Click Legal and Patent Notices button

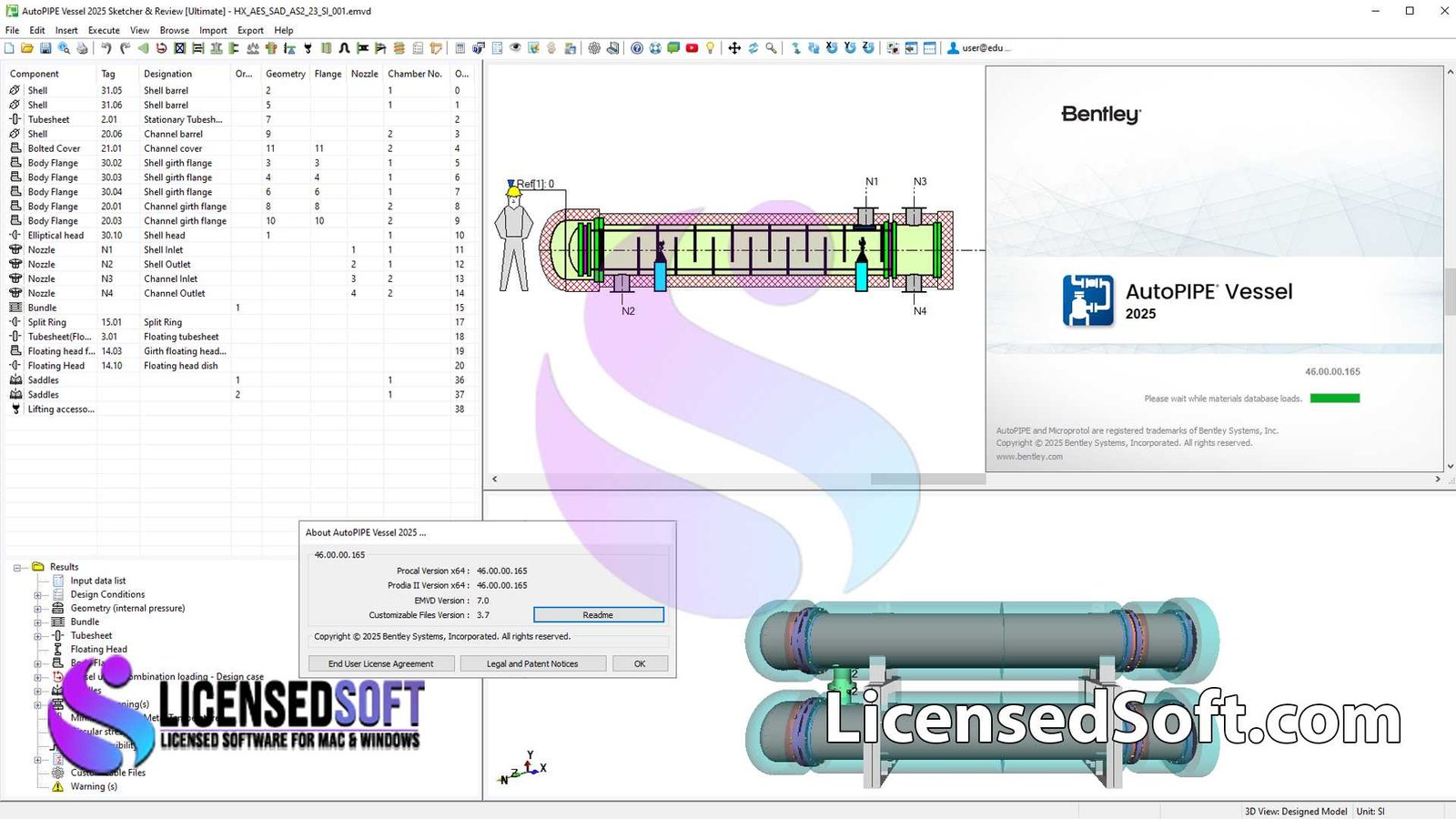click(x=532, y=664)
